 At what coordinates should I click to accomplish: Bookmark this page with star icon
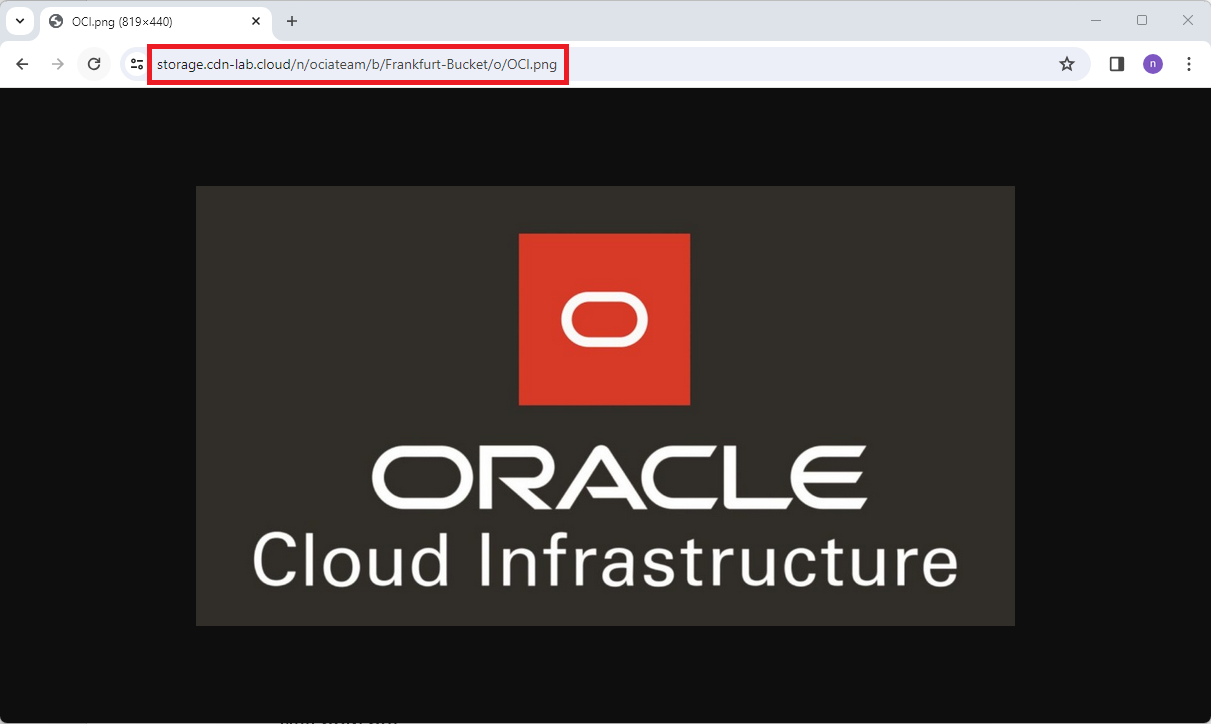point(1067,64)
